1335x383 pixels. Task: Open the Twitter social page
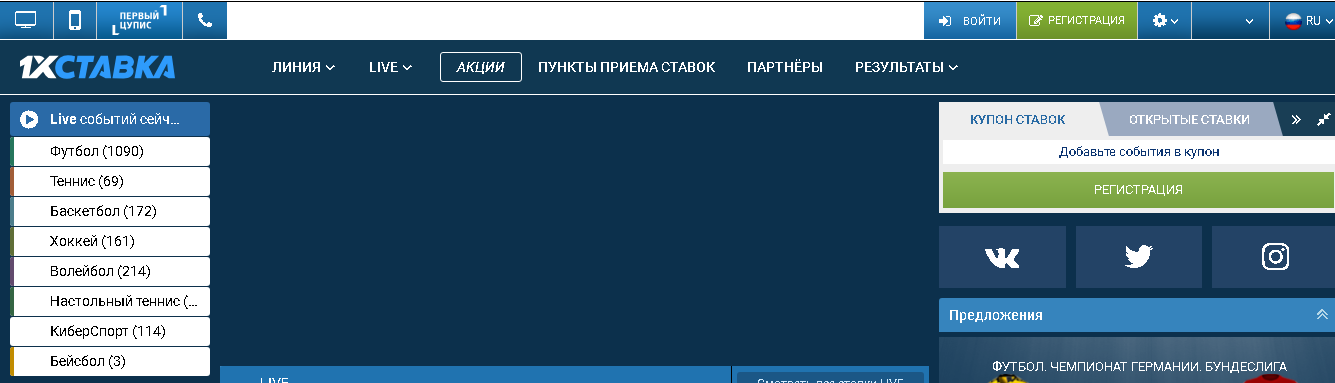point(1138,257)
